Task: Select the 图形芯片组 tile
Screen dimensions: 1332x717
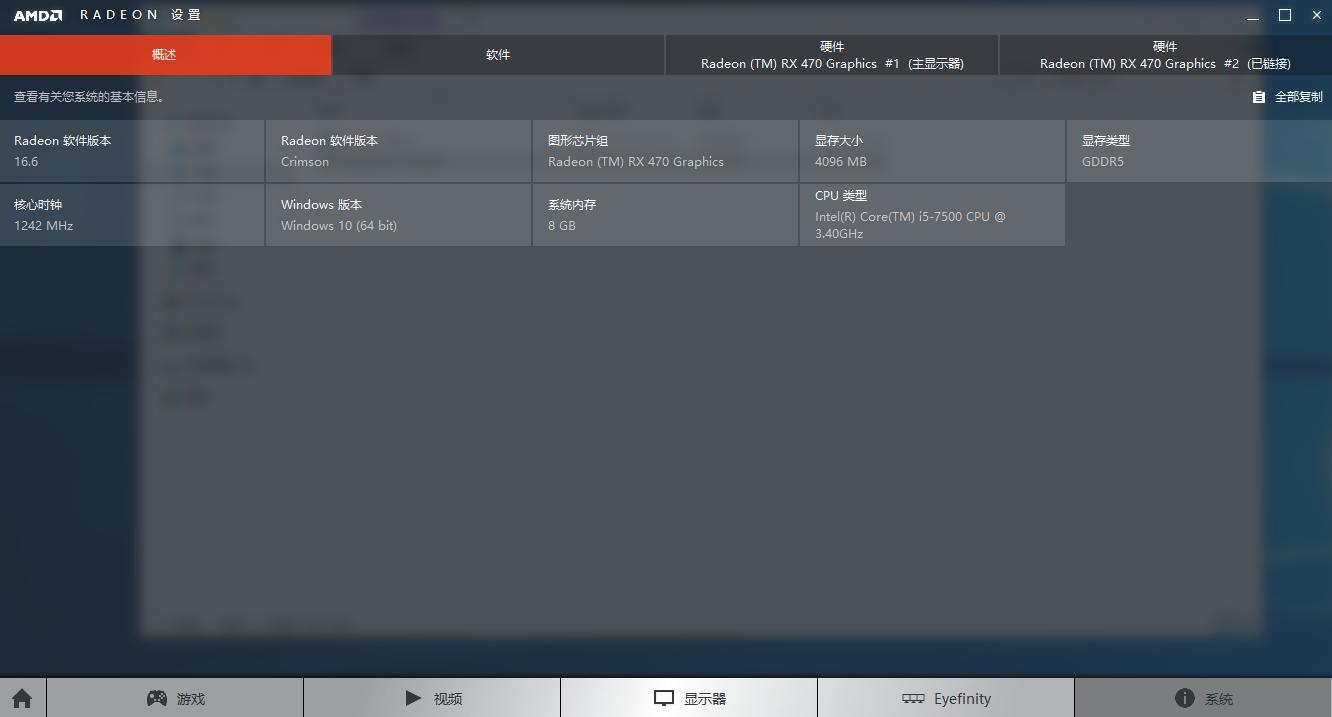Action: click(665, 151)
